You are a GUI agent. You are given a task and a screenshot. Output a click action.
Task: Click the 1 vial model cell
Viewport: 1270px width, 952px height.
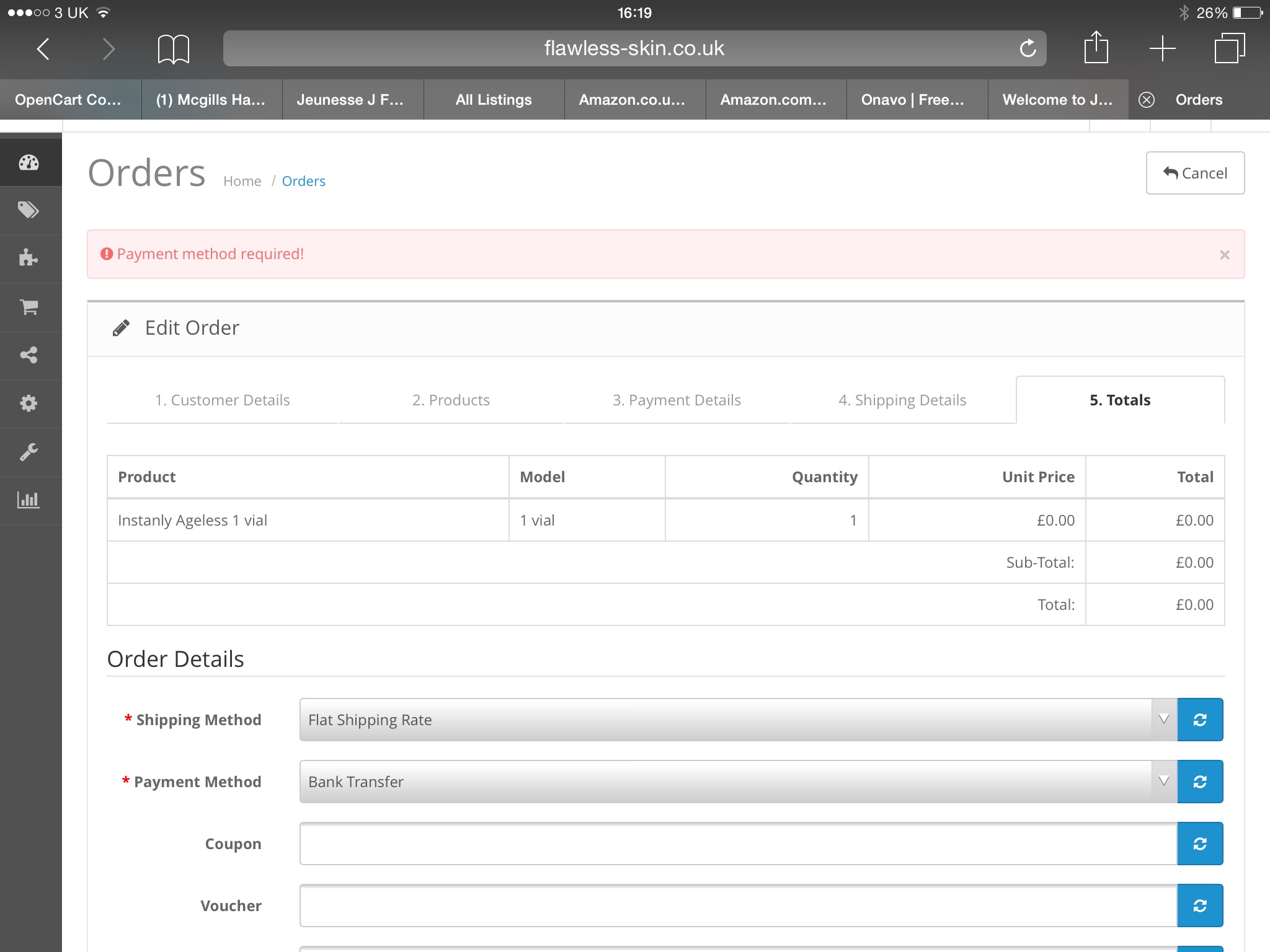pos(587,520)
